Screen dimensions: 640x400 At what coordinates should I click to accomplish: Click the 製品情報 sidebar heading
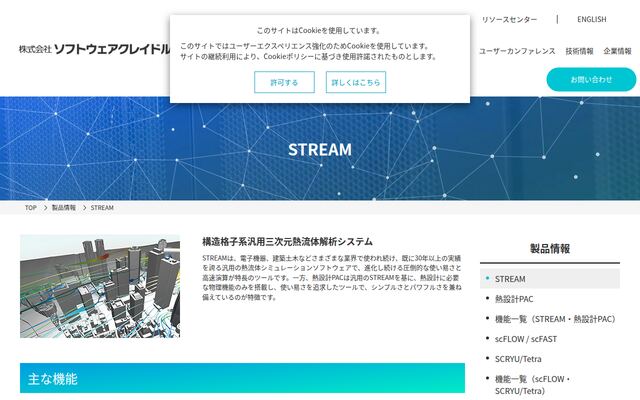pyautogui.click(x=550, y=249)
